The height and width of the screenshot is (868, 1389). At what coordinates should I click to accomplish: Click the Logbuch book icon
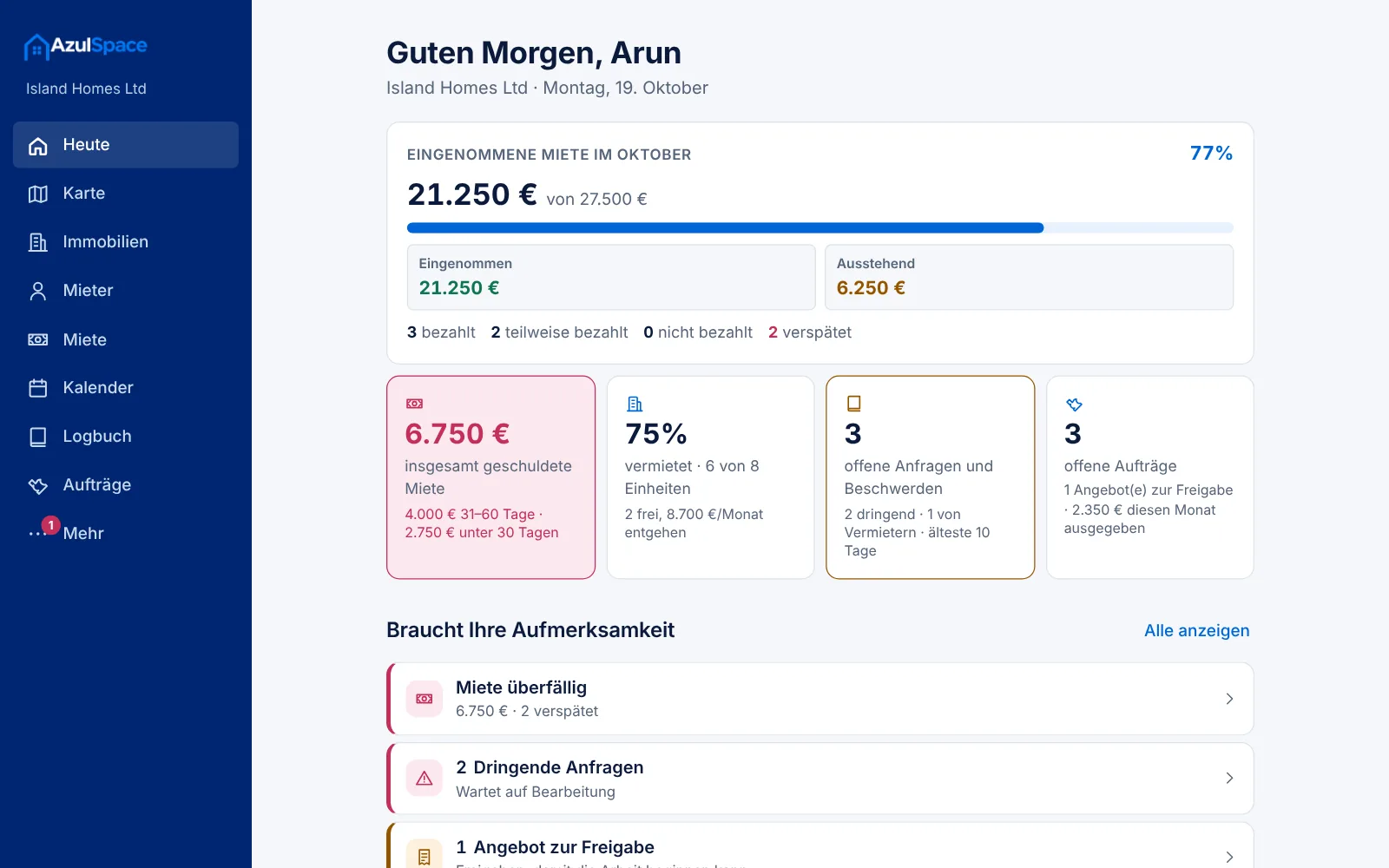[38, 437]
